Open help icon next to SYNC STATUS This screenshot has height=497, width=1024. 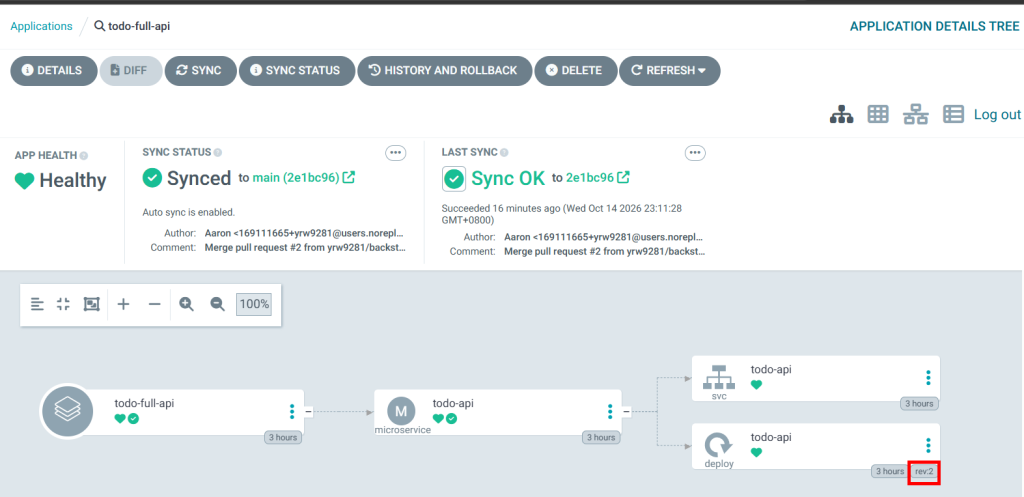217,152
